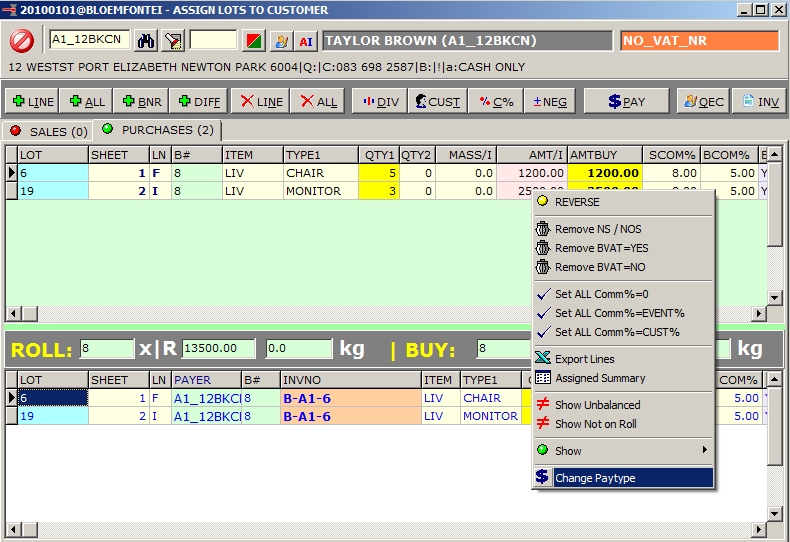This screenshot has width=790, height=542.
Task: Click the red-green square icon
Action: click(x=254, y=41)
